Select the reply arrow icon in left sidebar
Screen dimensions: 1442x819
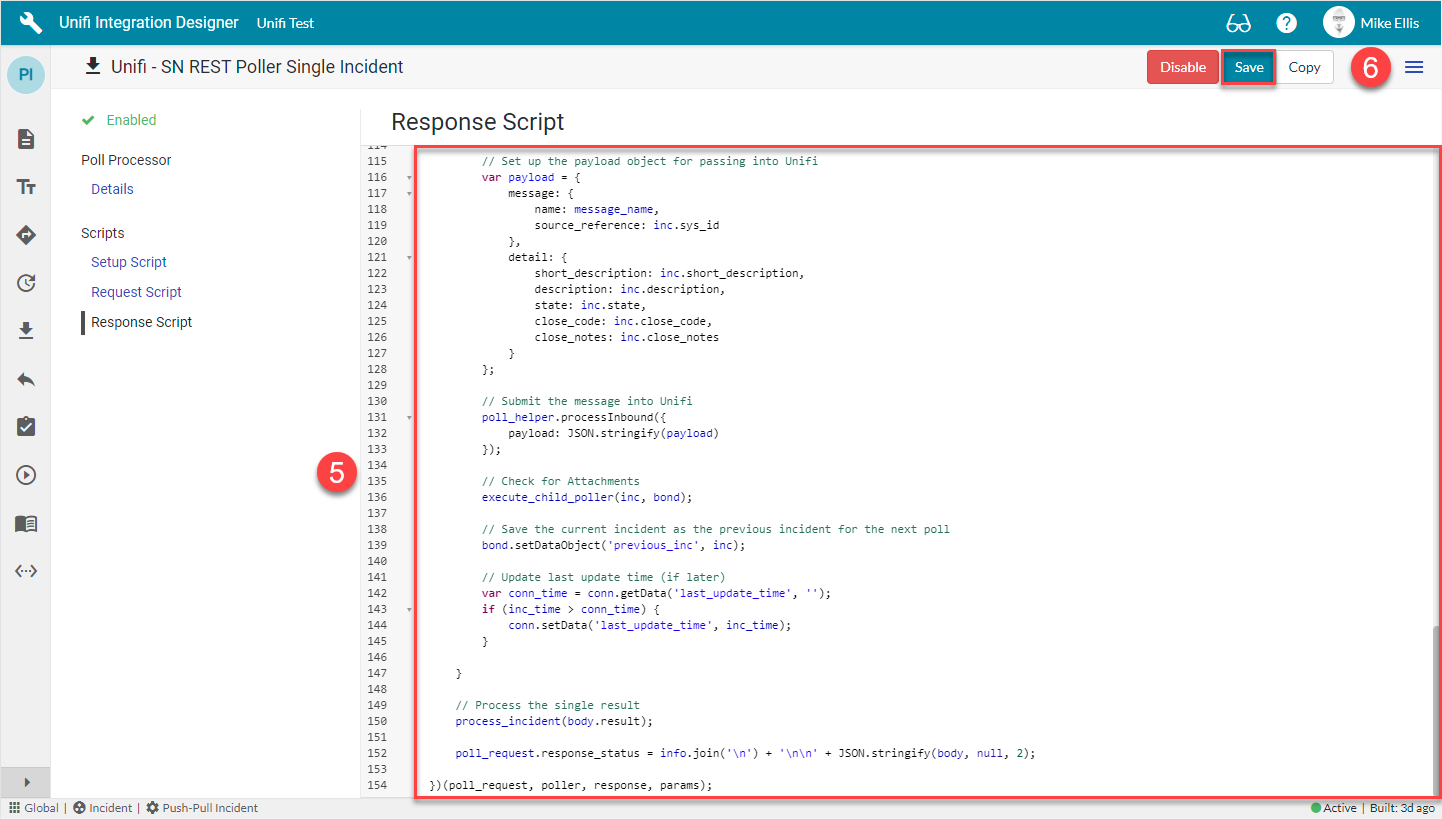(x=25, y=378)
